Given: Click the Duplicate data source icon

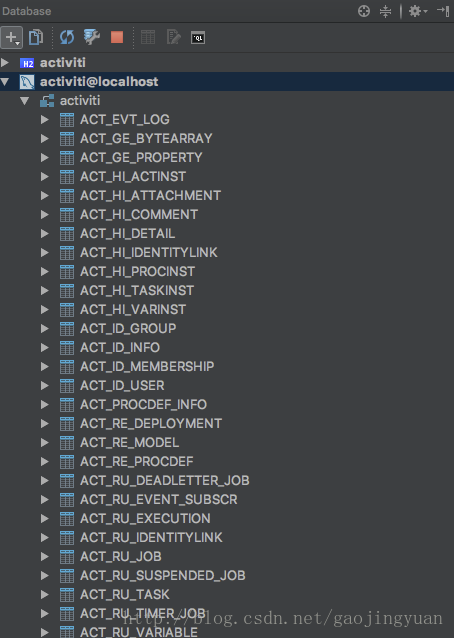Looking at the screenshot, I should [x=36, y=37].
